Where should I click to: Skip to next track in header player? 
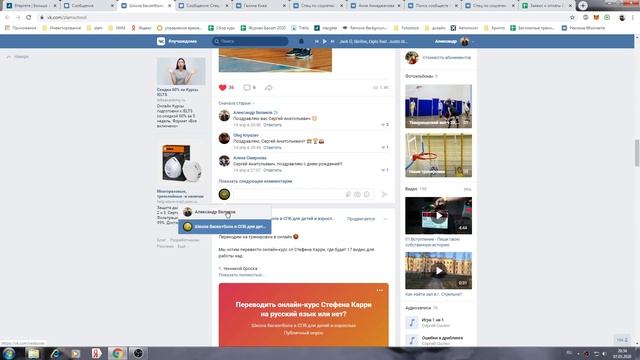(x=332, y=41)
